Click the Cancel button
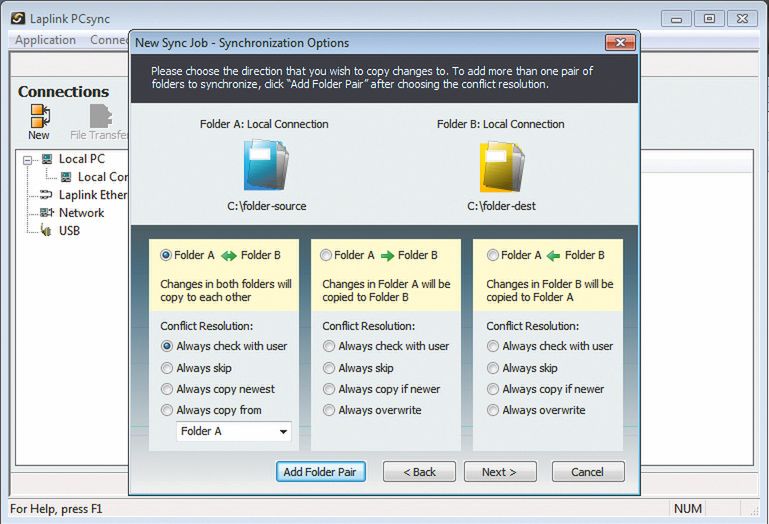 [x=588, y=472]
